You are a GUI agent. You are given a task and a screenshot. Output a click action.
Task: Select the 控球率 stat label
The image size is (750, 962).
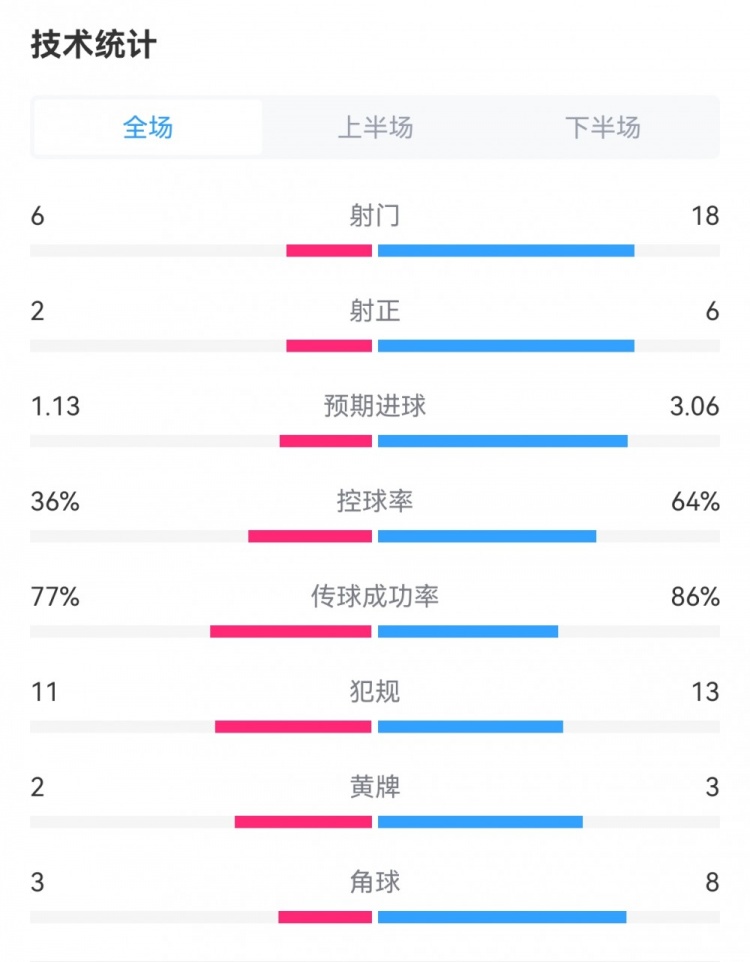tap(375, 501)
